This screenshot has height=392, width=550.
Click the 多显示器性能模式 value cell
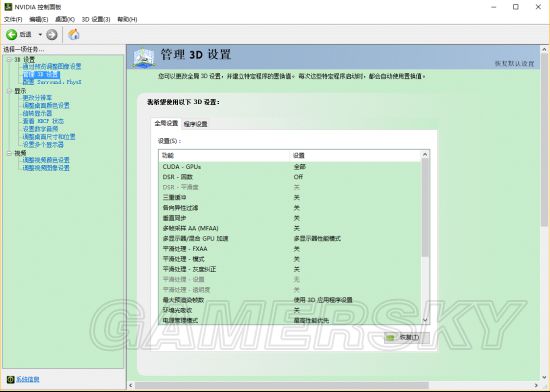coord(317,238)
